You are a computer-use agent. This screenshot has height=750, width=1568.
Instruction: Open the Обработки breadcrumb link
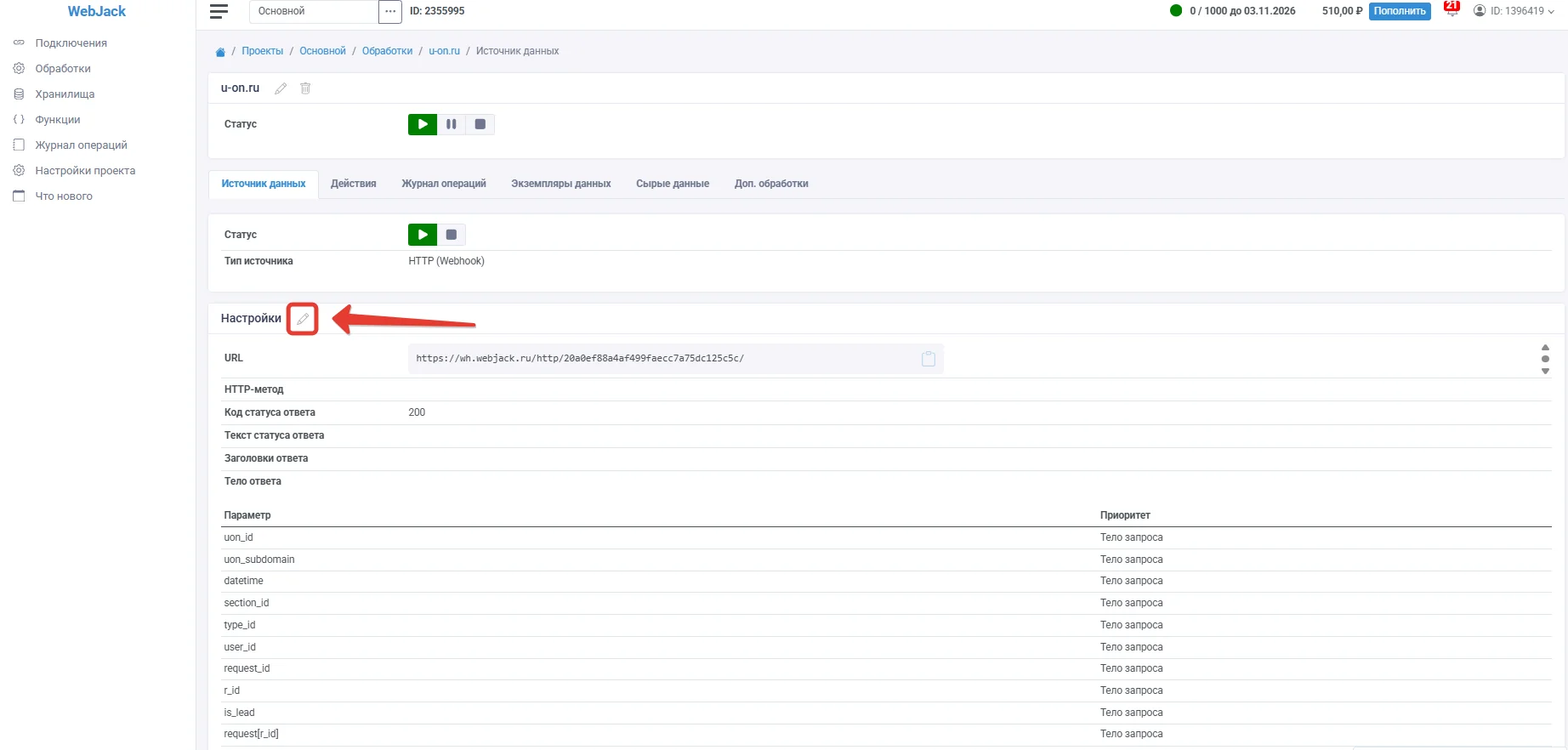[387, 51]
